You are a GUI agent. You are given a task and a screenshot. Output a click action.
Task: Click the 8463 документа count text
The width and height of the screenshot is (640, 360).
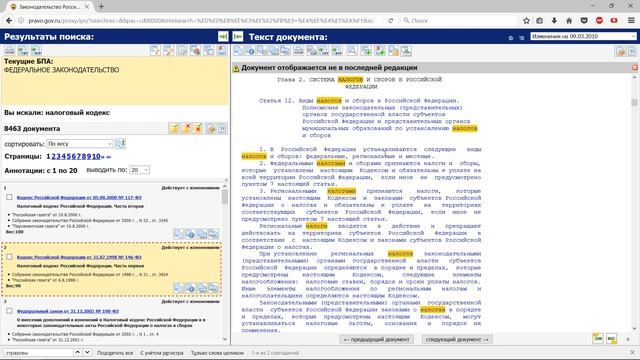click(32, 129)
